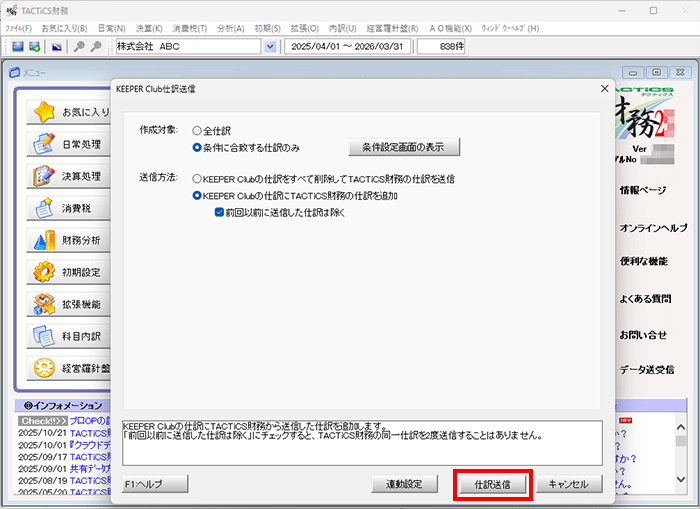The width and height of the screenshot is (700, 509).
Task: Click the fiscal period date field
Action: coord(348,47)
